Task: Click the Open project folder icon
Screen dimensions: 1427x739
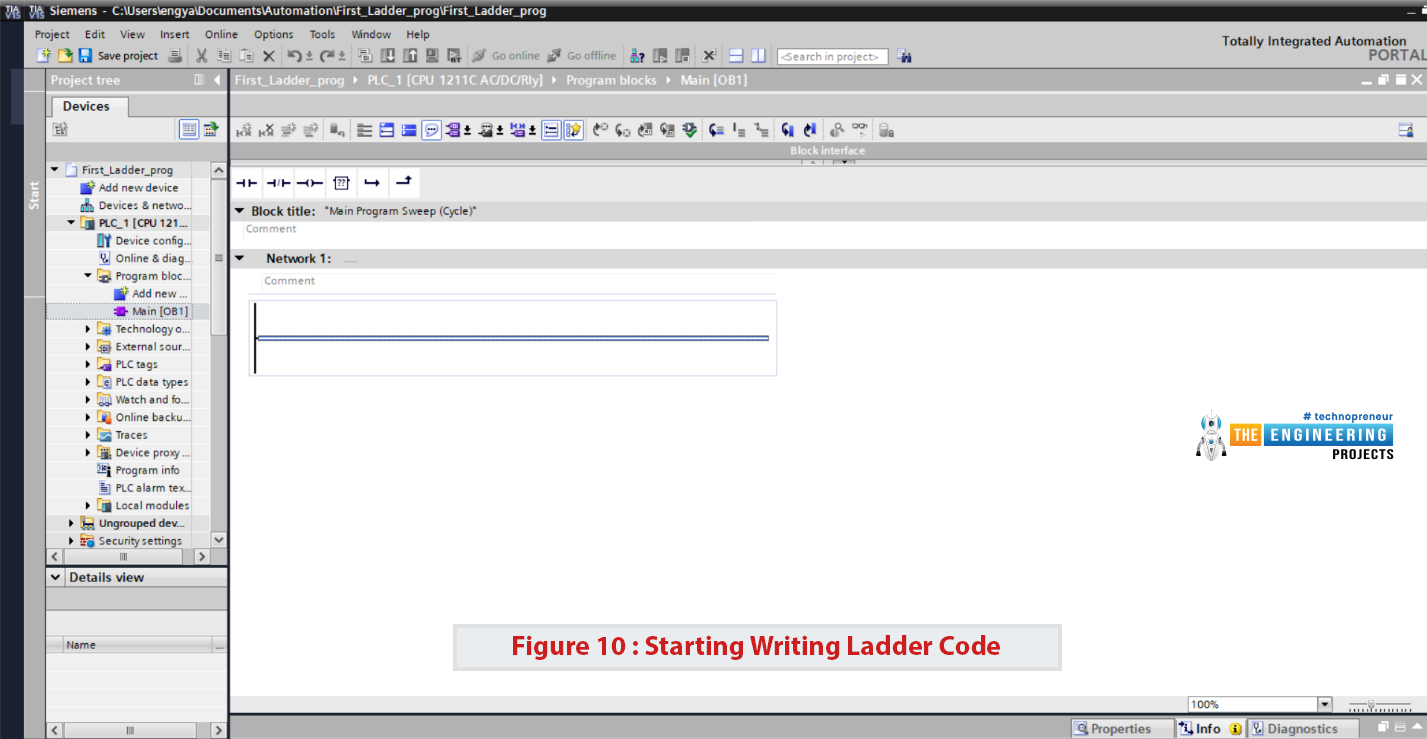Action: tap(65, 56)
